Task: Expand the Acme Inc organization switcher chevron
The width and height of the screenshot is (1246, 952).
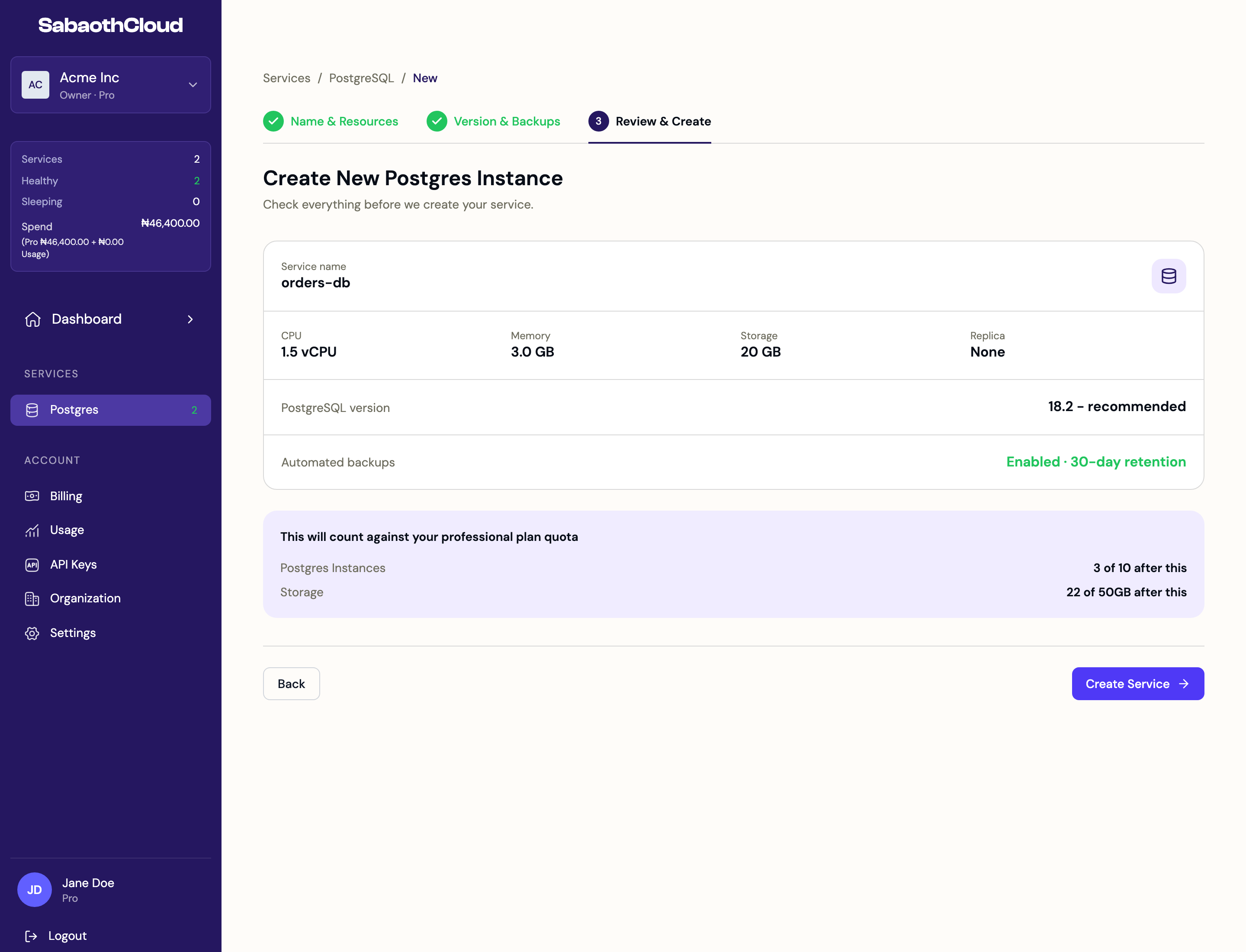Action: (x=193, y=84)
